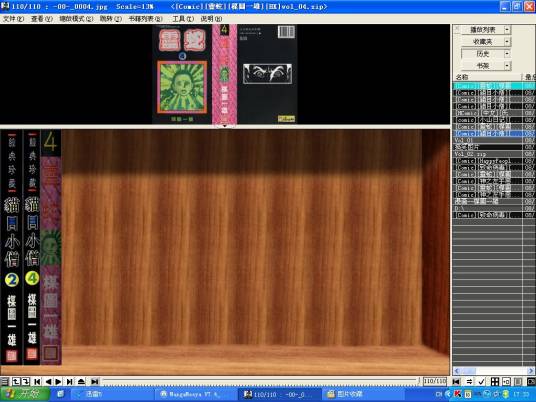Viewport: 536px width, 402px height.
Task: Select the Vol_02.zip list entry
Action: point(494,154)
